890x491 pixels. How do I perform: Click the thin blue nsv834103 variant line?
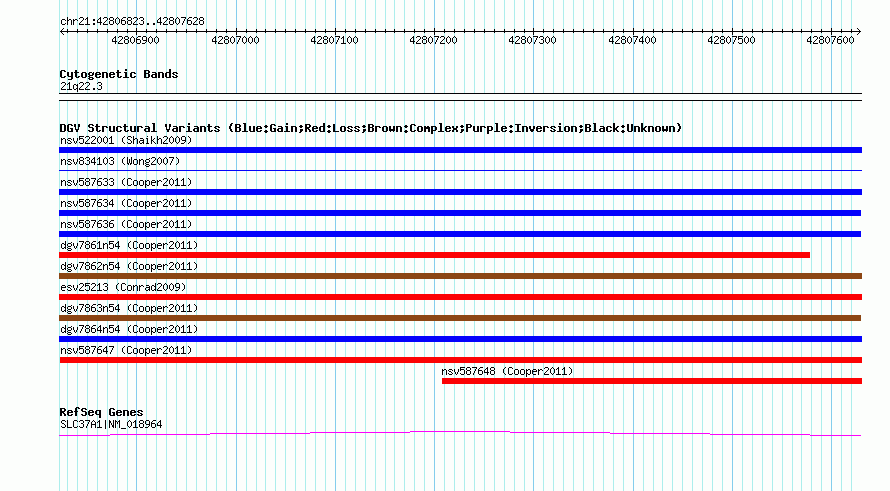460,170
